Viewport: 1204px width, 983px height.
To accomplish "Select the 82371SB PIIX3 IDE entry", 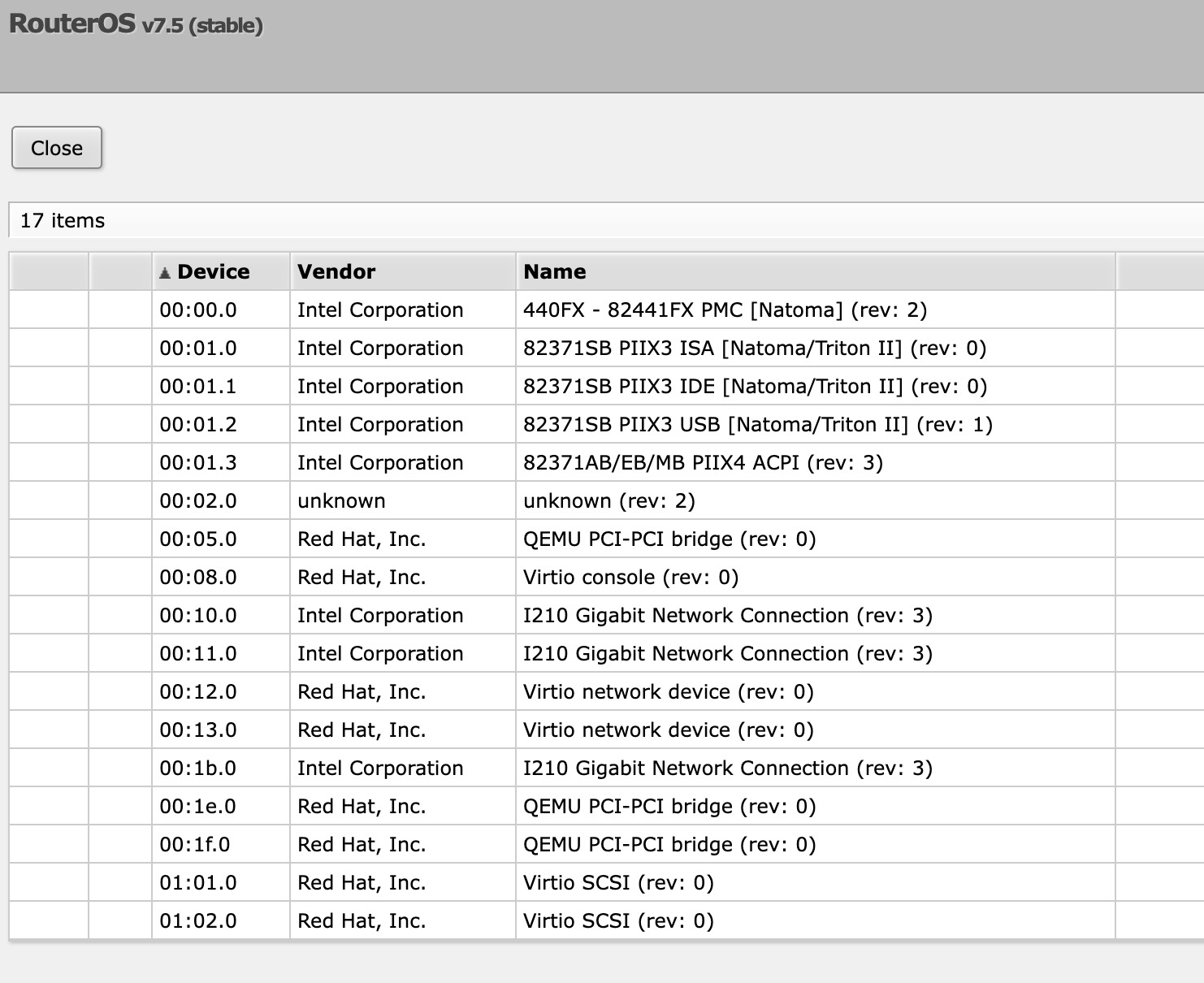I will coord(754,386).
